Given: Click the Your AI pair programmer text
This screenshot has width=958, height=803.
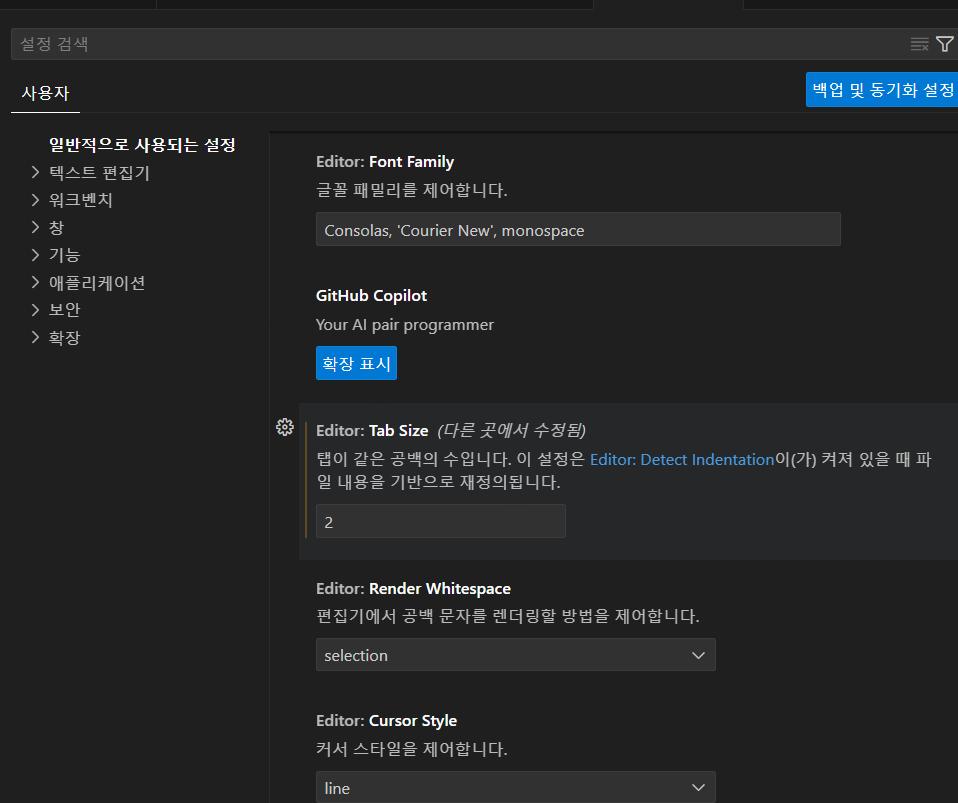Looking at the screenshot, I should click(x=404, y=324).
